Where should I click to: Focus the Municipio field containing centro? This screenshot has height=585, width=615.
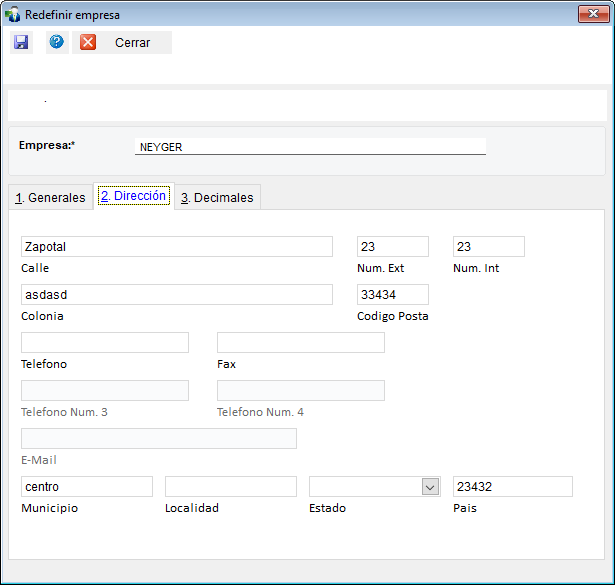pos(87,487)
